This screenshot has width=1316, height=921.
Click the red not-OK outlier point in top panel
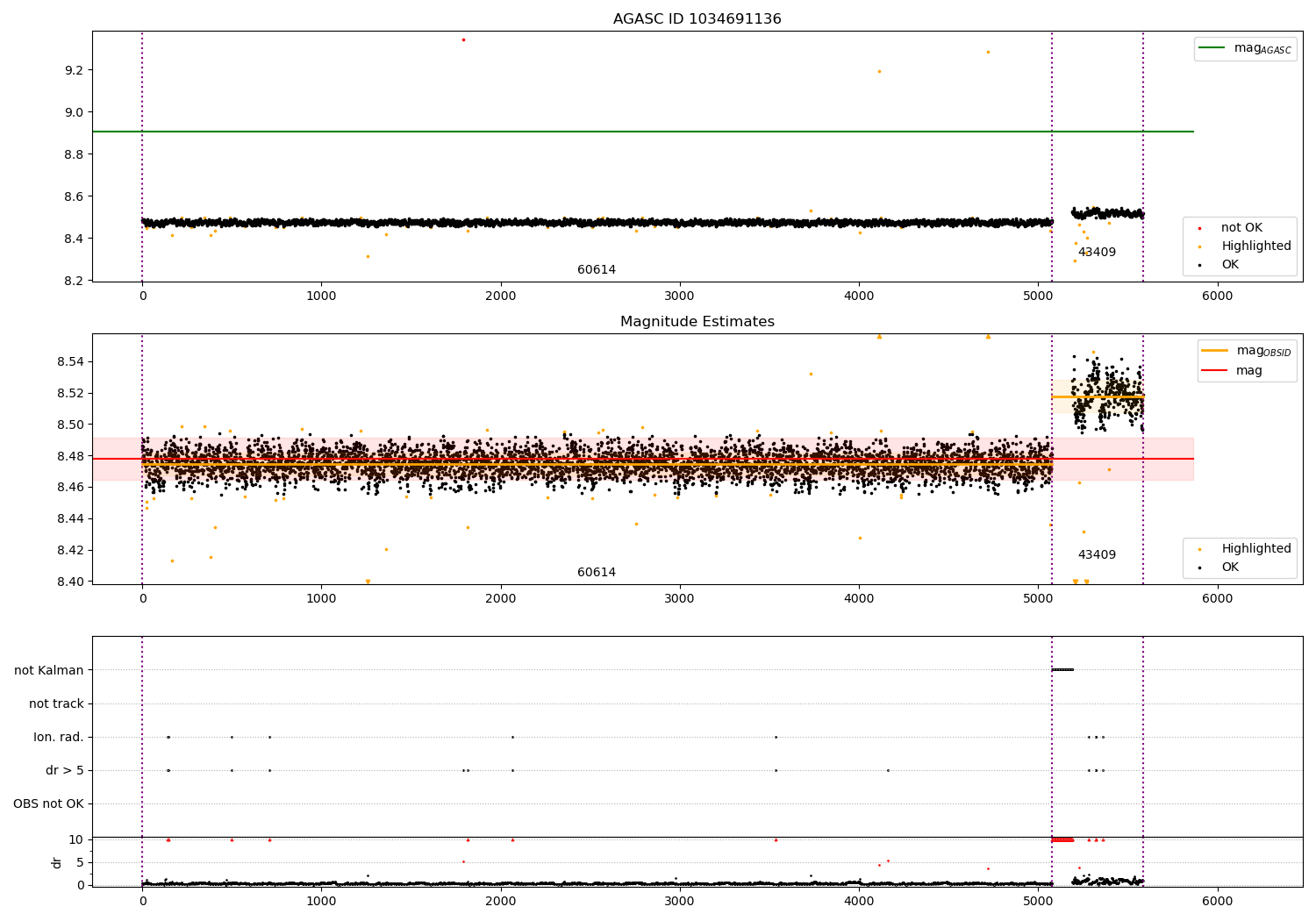coord(463,39)
